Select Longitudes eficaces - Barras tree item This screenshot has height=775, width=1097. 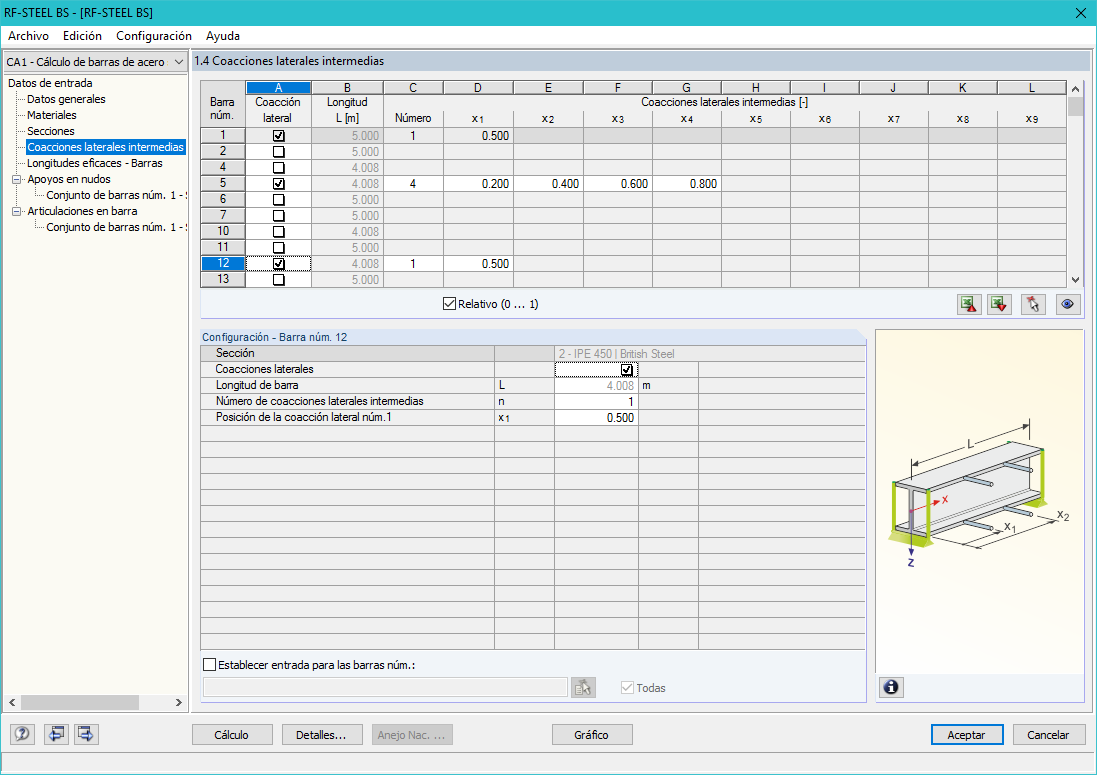click(94, 163)
